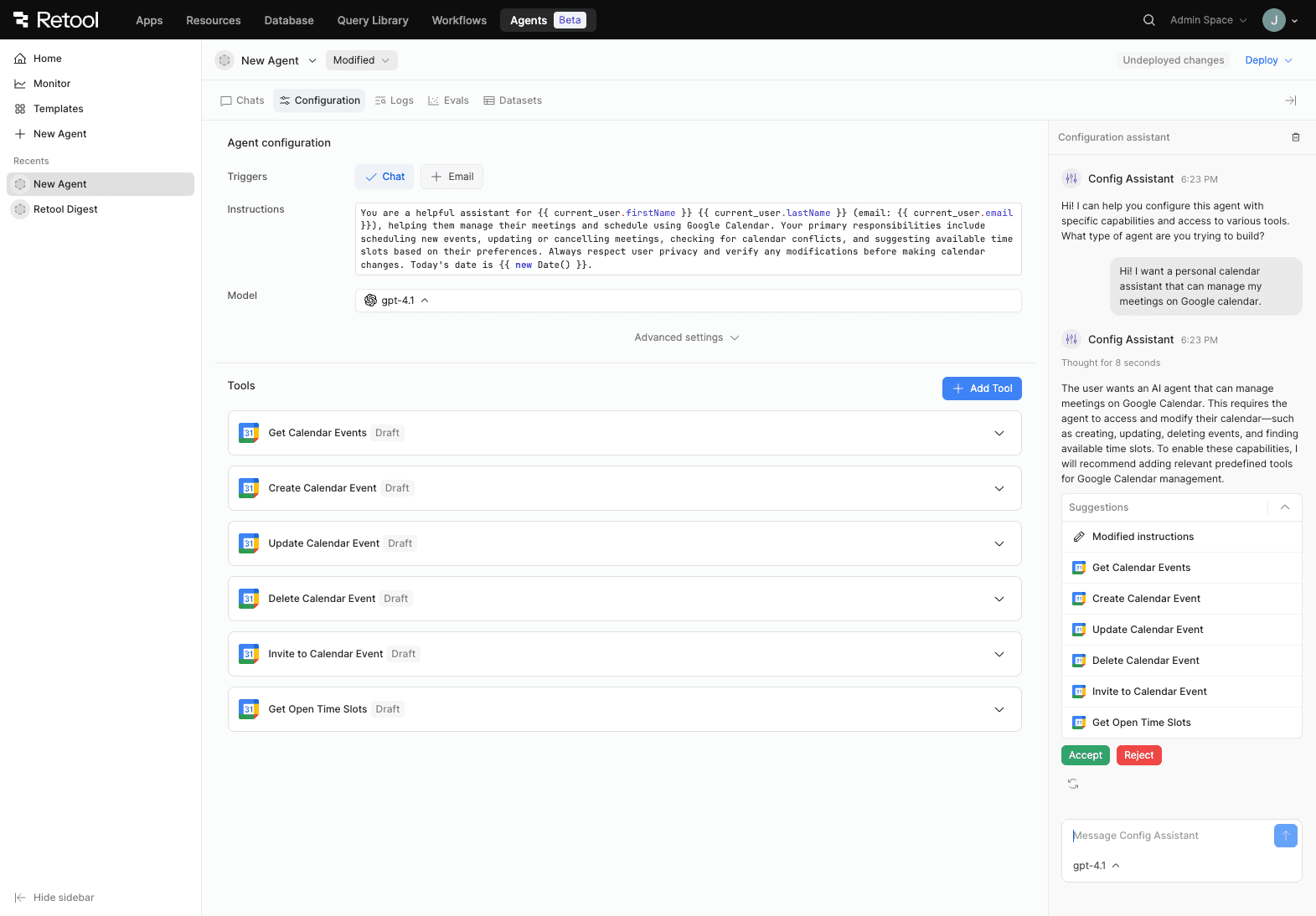Accept the suggested configuration
Image resolution: width=1316 pixels, height=916 pixels.
(1085, 755)
